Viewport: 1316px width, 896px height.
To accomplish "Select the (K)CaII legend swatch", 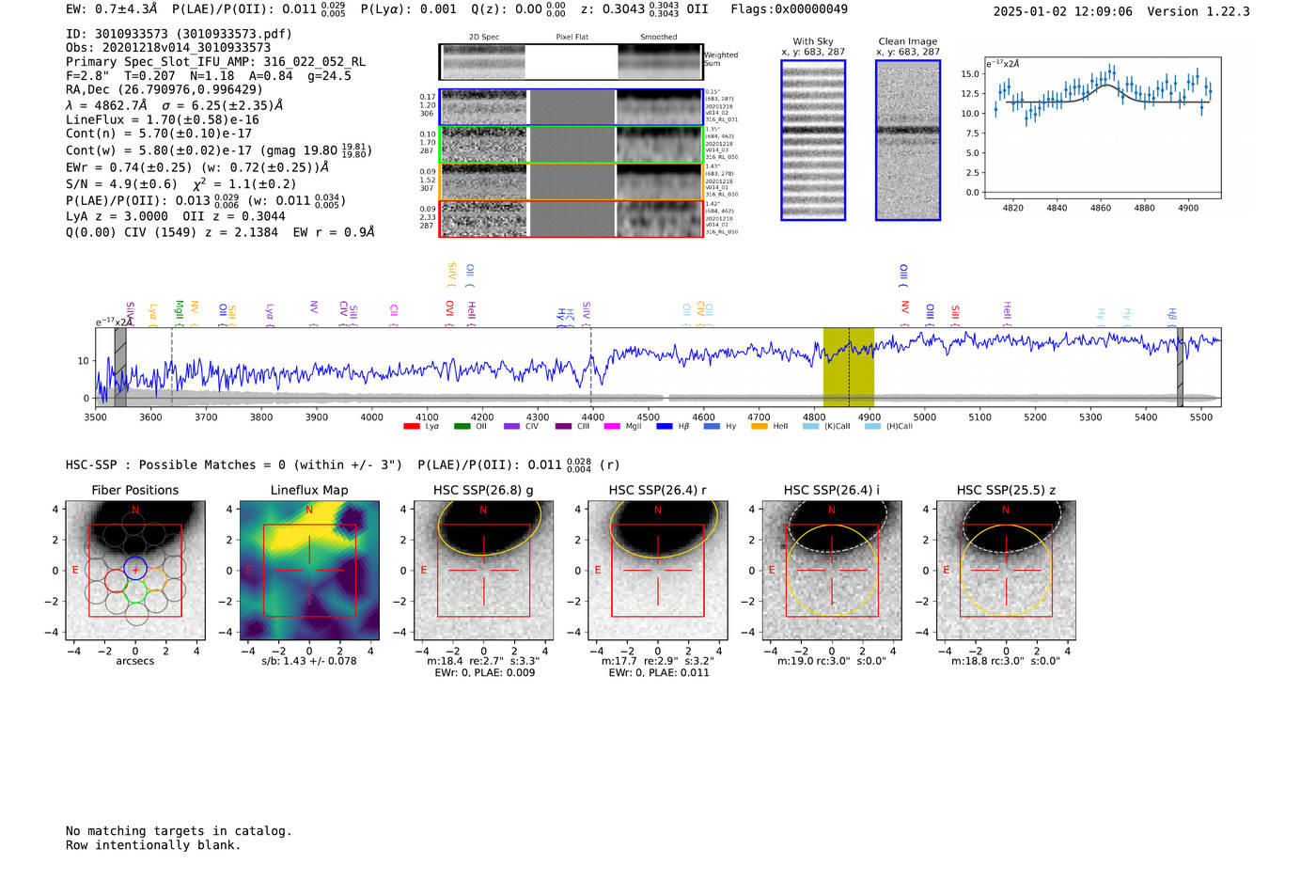I will click(810, 427).
